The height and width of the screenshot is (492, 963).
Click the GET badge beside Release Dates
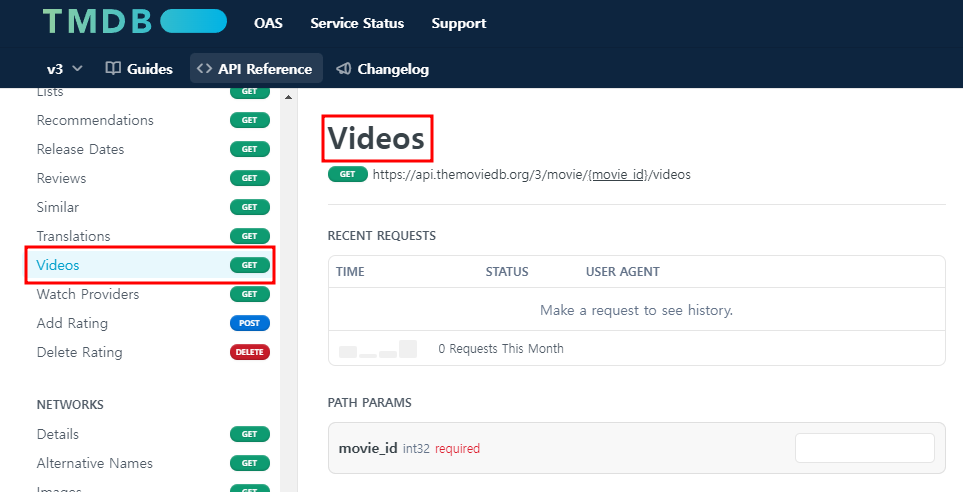[x=250, y=149]
